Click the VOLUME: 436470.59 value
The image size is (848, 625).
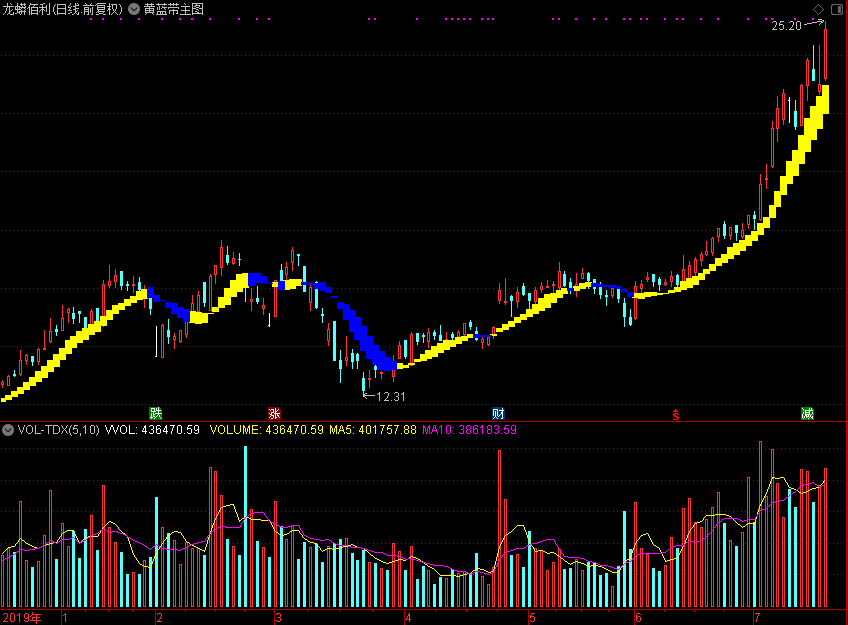pyautogui.click(x=267, y=430)
